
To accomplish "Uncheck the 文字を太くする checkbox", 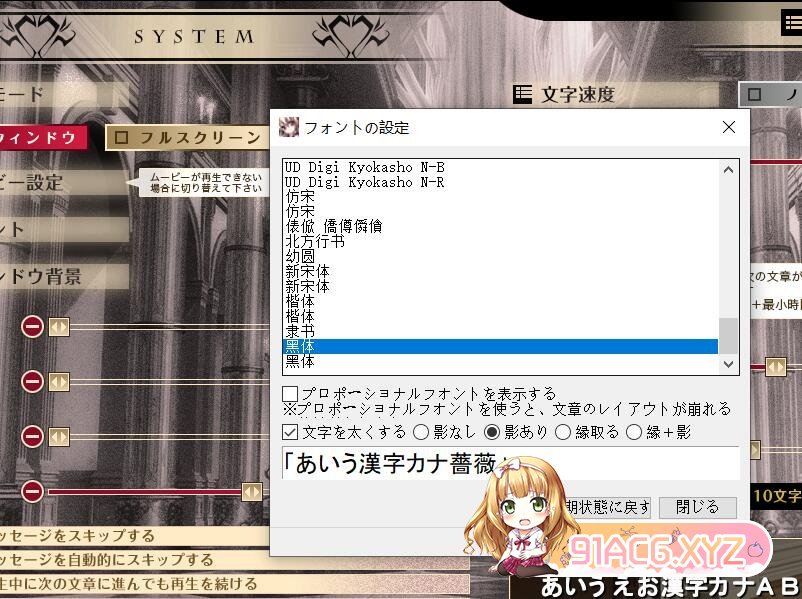I will click(x=290, y=432).
